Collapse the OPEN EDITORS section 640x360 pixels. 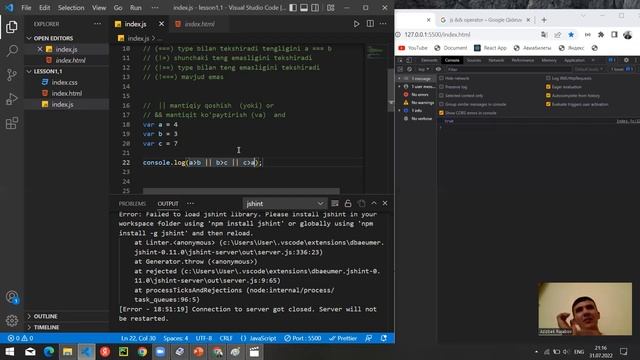click(53, 38)
